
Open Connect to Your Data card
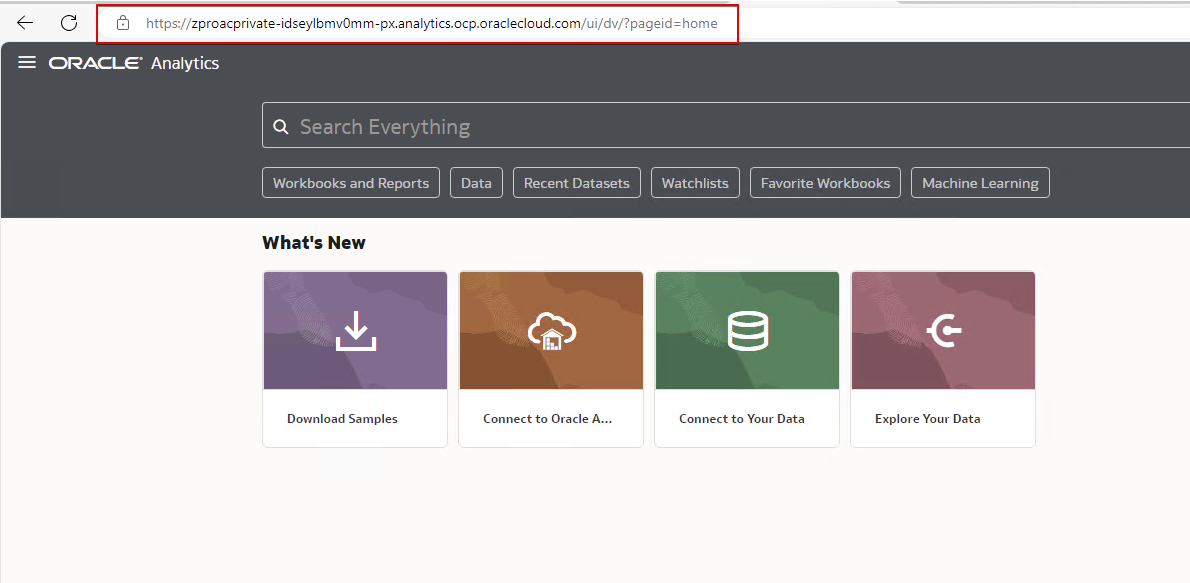747,359
